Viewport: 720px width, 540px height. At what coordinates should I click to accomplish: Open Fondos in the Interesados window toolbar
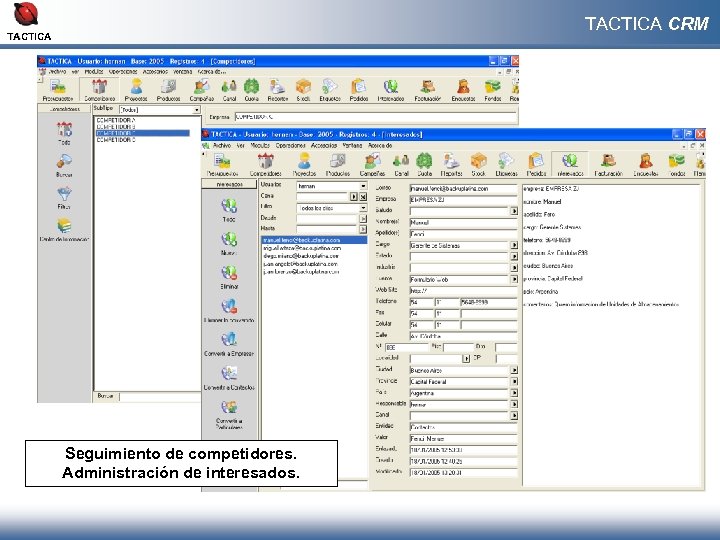(677, 165)
